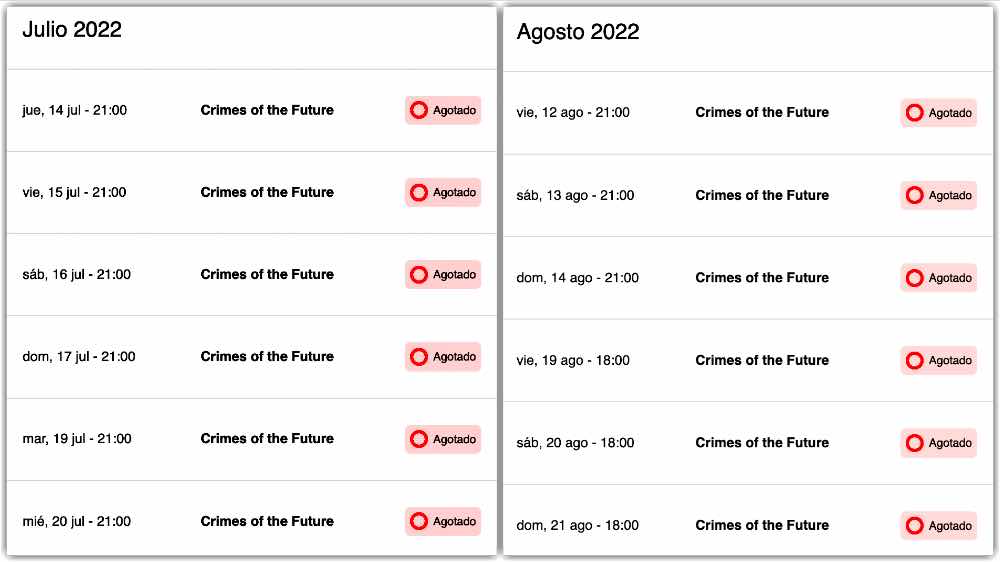The width and height of the screenshot is (1000, 562).
Task: Click the red circle icon for 20 jul
Action: 418,521
